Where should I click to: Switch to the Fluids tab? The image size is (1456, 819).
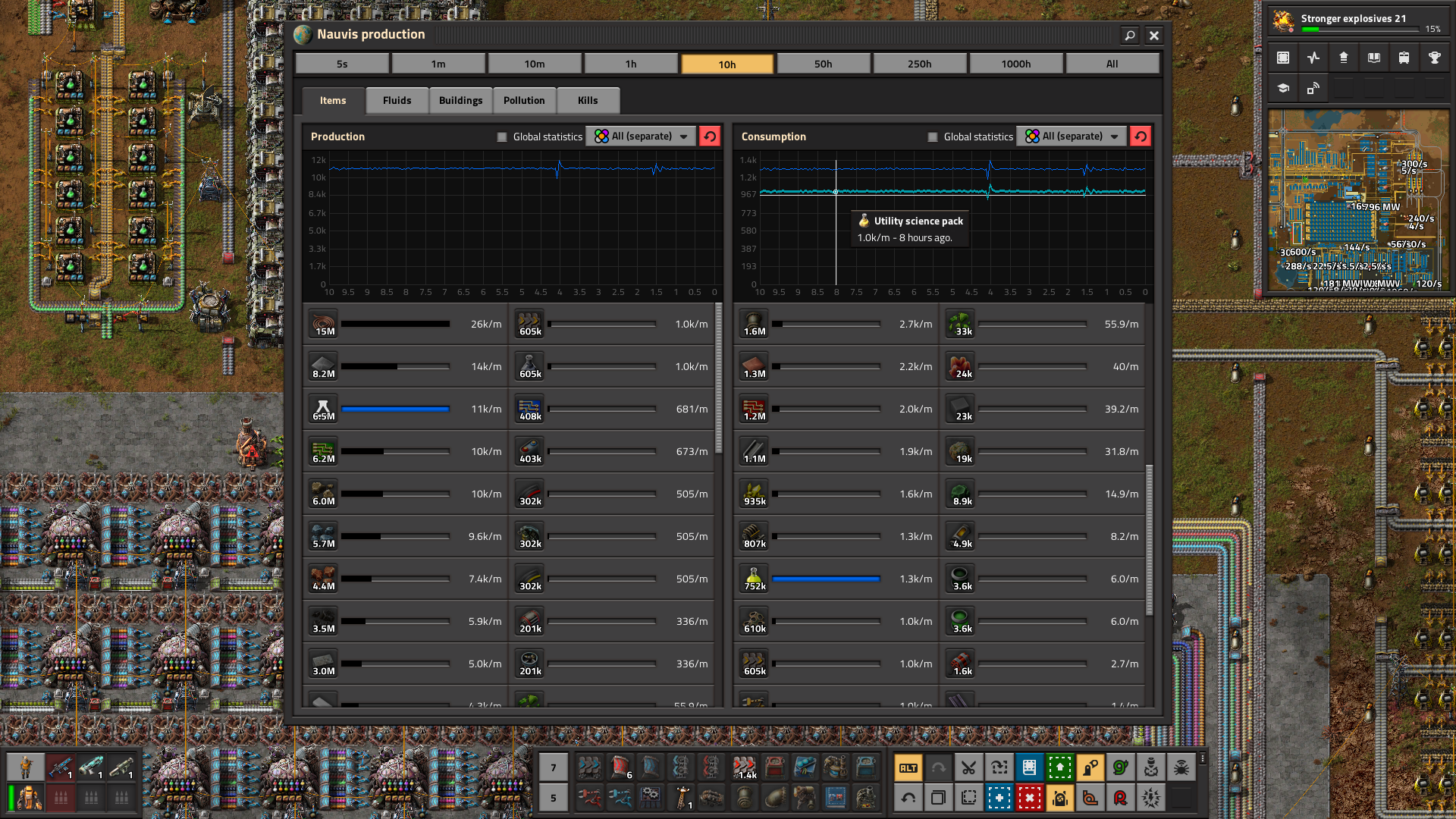(x=397, y=99)
